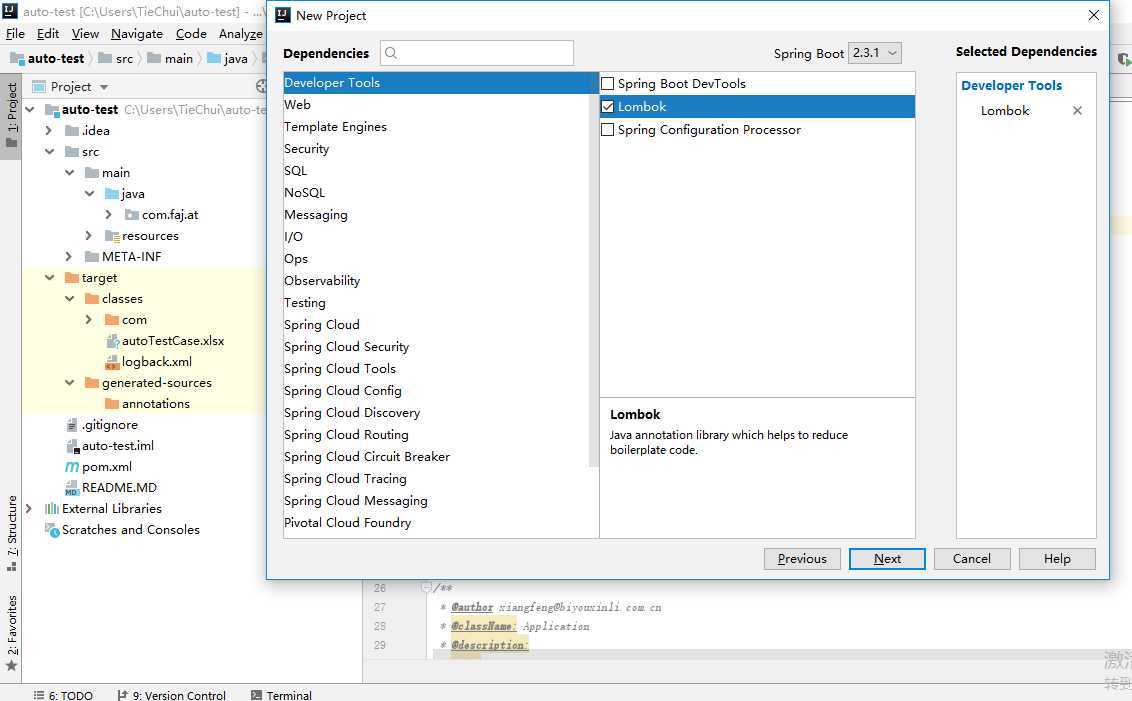Open Help for New Project dialog
Image resolution: width=1132 pixels, height=701 pixels.
pyautogui.click(x=1057, y=559)
